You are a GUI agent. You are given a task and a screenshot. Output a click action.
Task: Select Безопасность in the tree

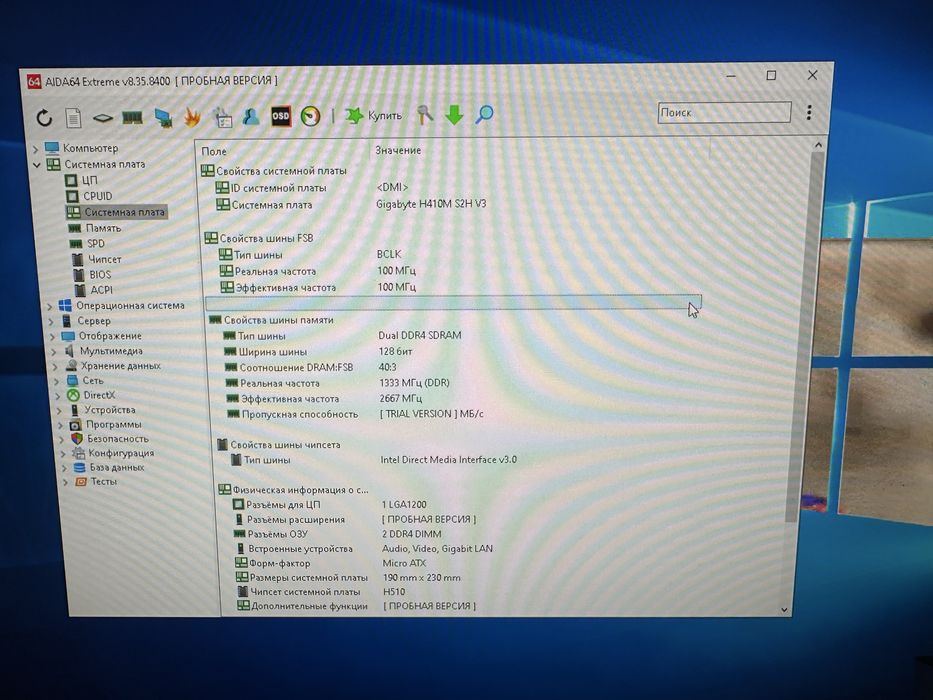coord(117,439)
